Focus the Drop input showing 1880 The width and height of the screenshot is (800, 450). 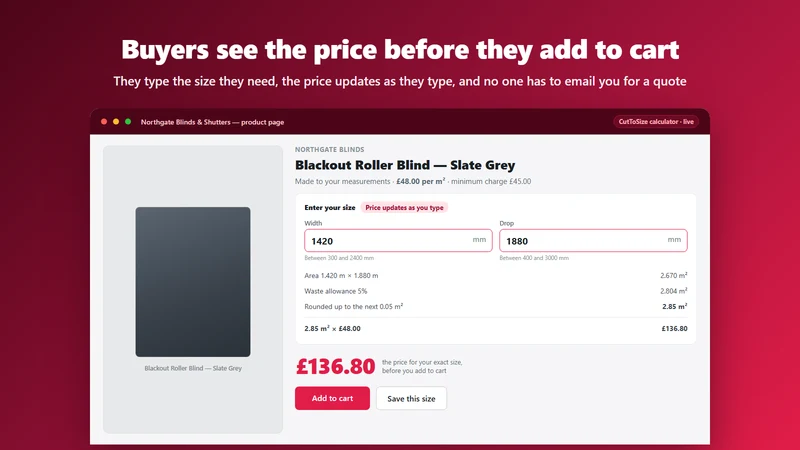pos(593,240)
